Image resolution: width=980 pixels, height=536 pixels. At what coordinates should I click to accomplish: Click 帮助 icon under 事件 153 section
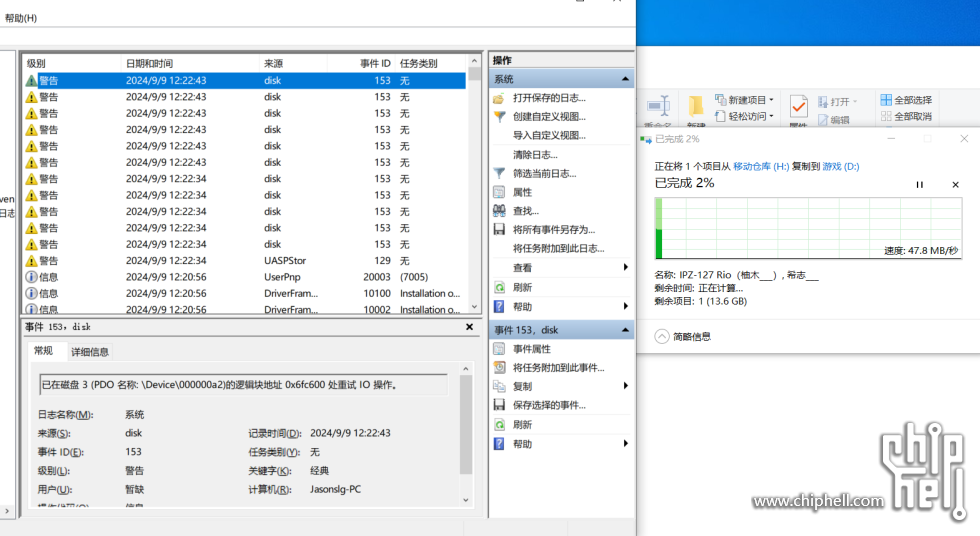pyautogui.click(x=499, y=444)
